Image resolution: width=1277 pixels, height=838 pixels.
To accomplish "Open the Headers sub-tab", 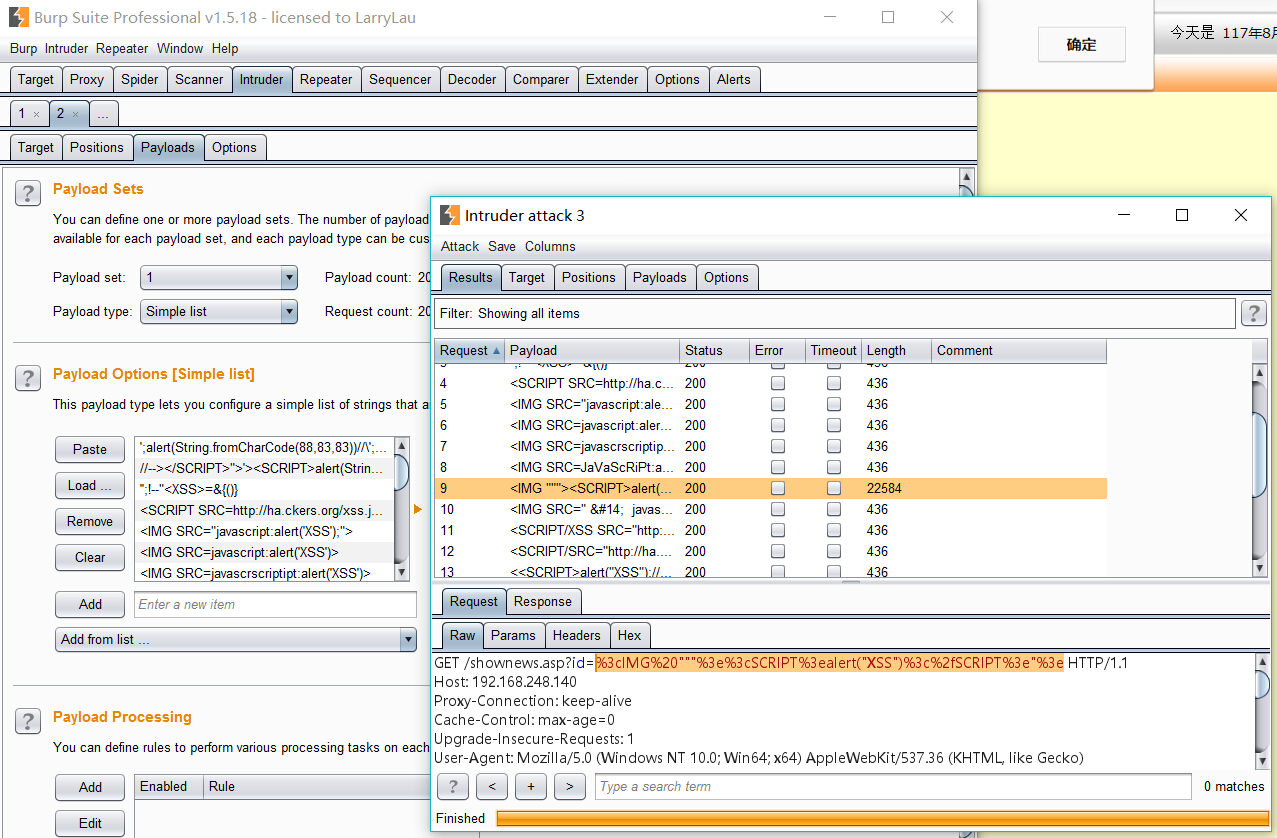I will (x=577, y=635).
